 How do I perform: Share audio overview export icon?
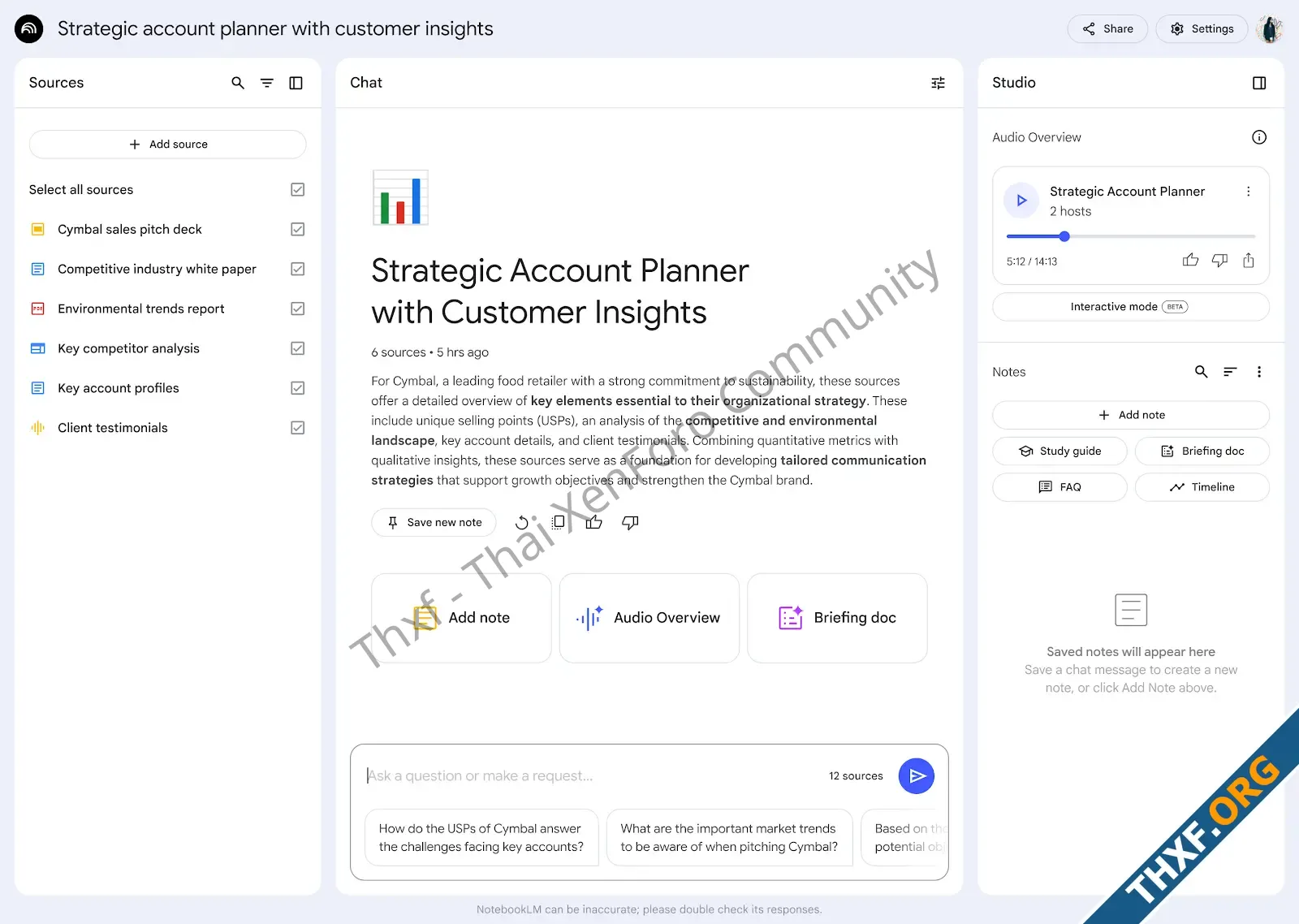pyautogui.click(x=1249, y=261)
